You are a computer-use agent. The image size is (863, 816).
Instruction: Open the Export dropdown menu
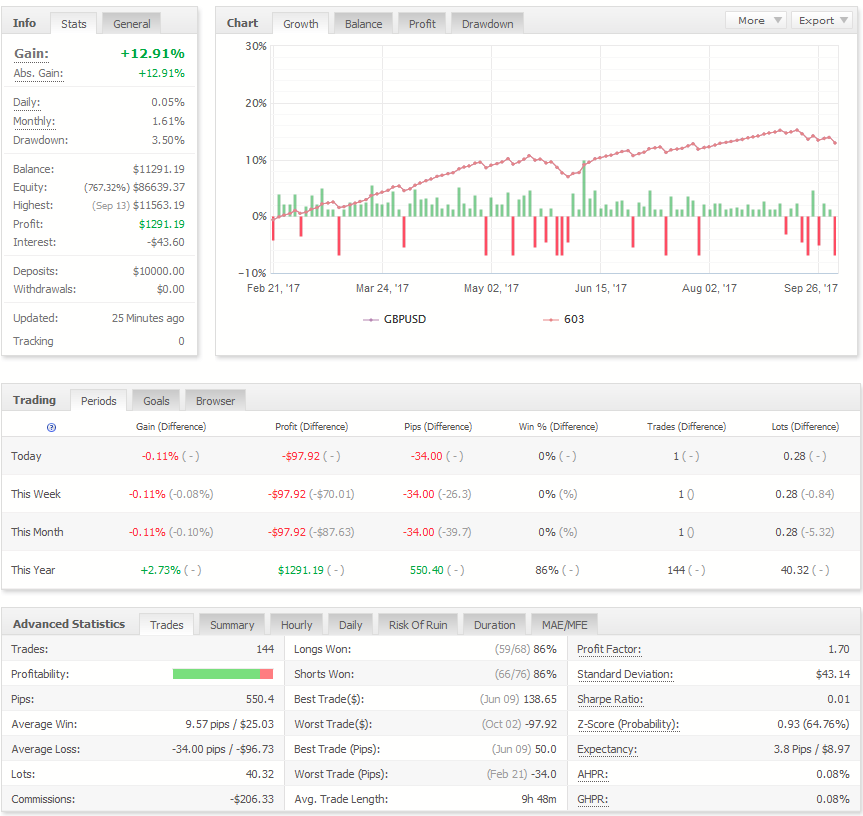point(823,20)
